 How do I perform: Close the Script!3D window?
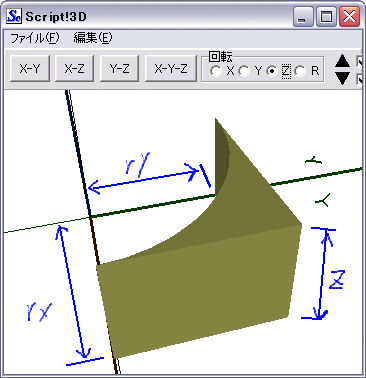coord(349,17)
